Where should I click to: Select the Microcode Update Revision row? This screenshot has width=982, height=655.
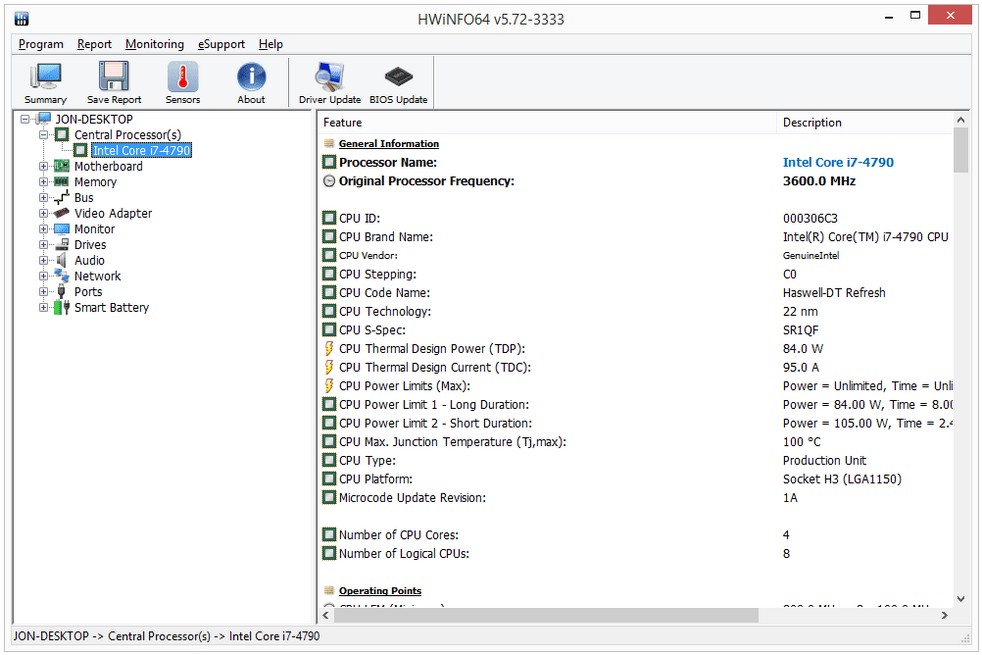[x=636, y=498]
